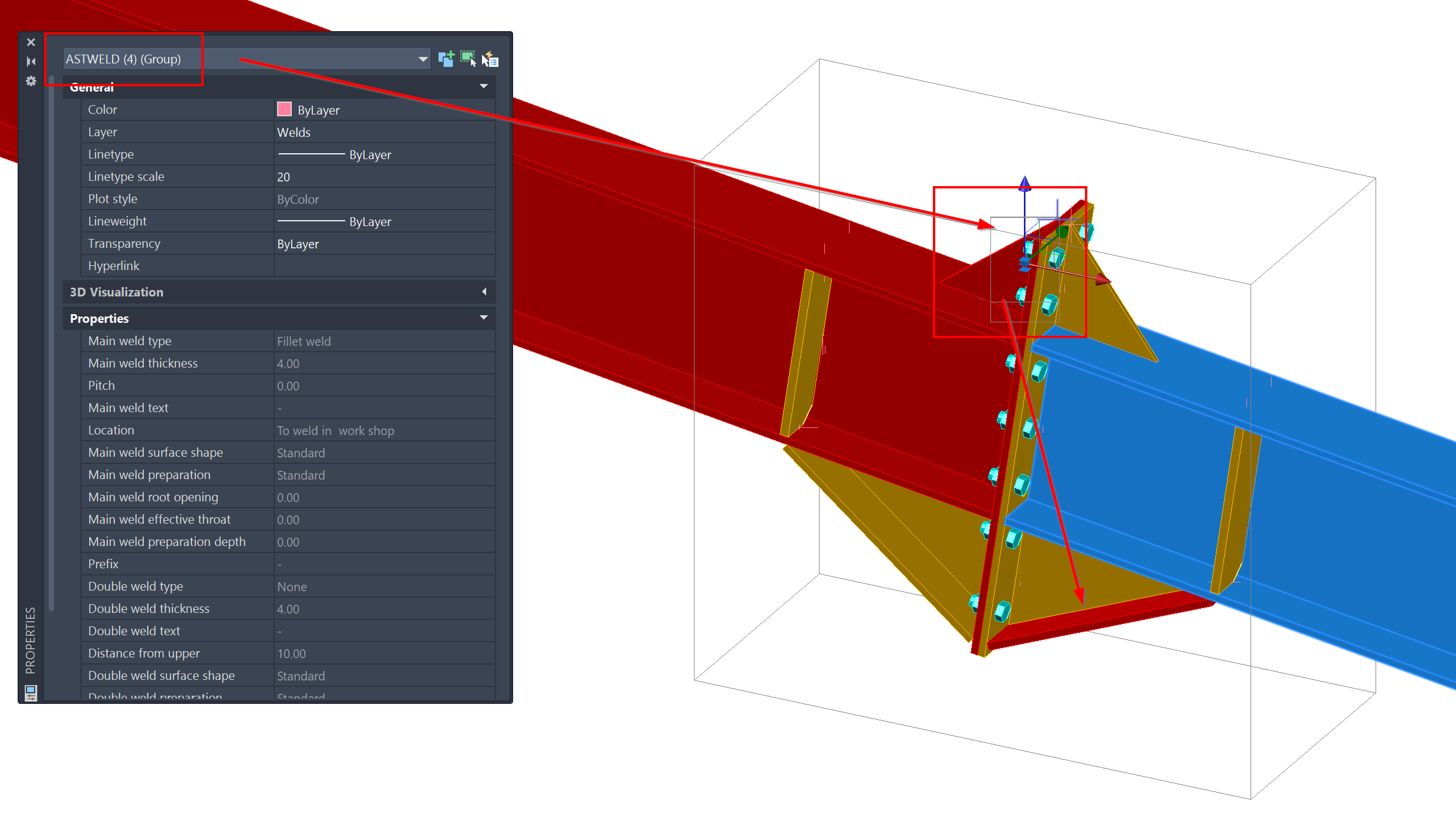Click the pink ByLayer color swatch

(x=284, y=109)
